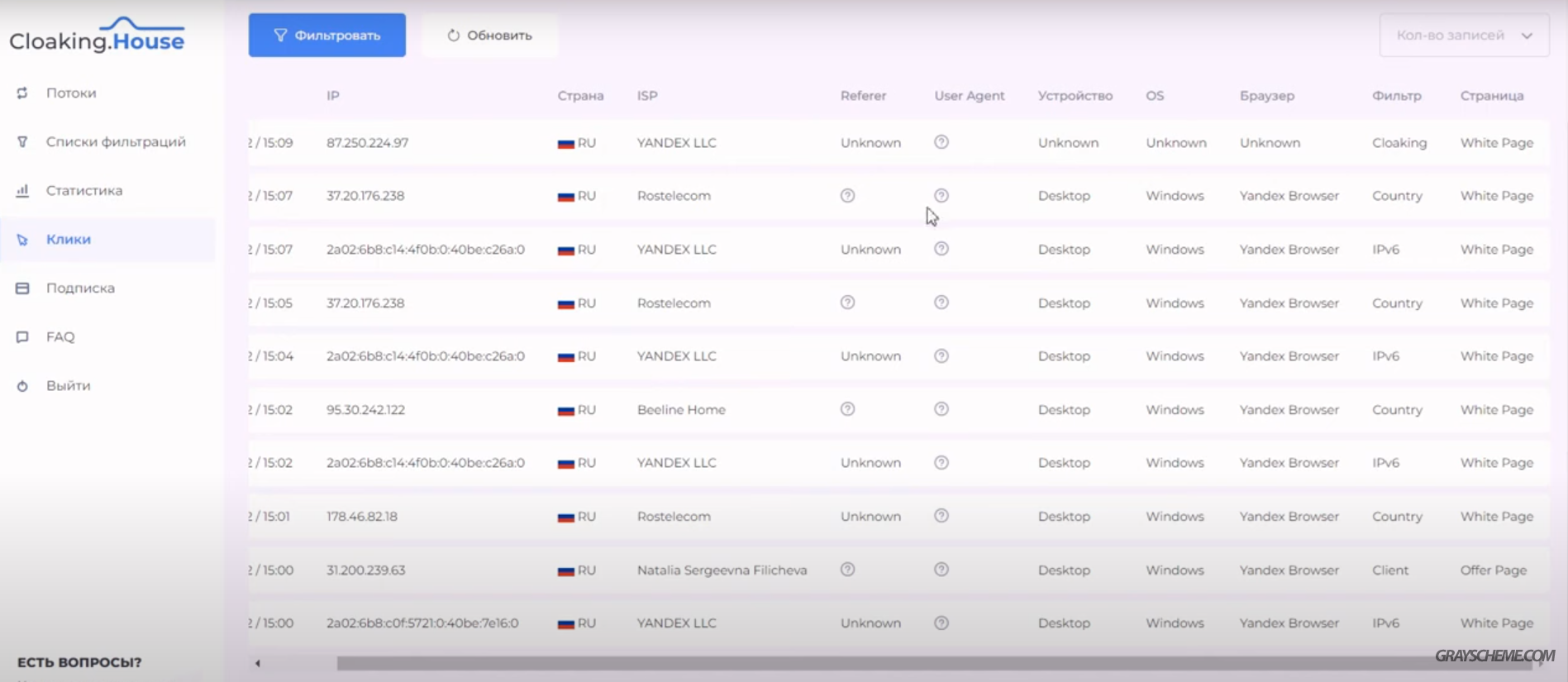Click the Russian flag in the 87.250.224.97 row
Viewport: 1568px width, 682px height.
pyautogui.click(x=566, y=143)
